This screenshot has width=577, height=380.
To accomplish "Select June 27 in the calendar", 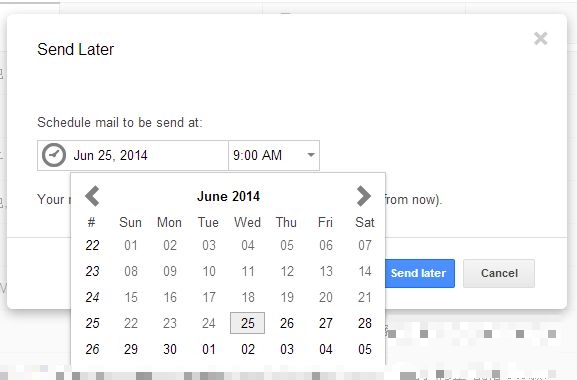I will (326, 323).
